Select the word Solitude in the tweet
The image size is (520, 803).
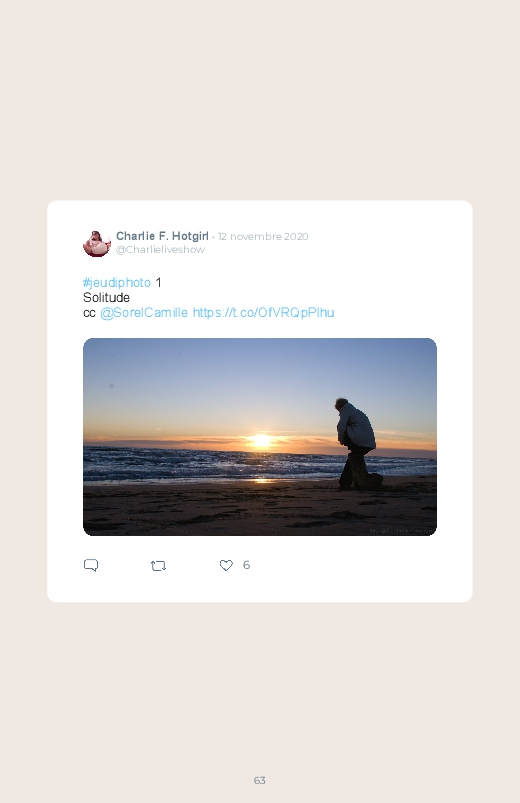tap(106, 298)
